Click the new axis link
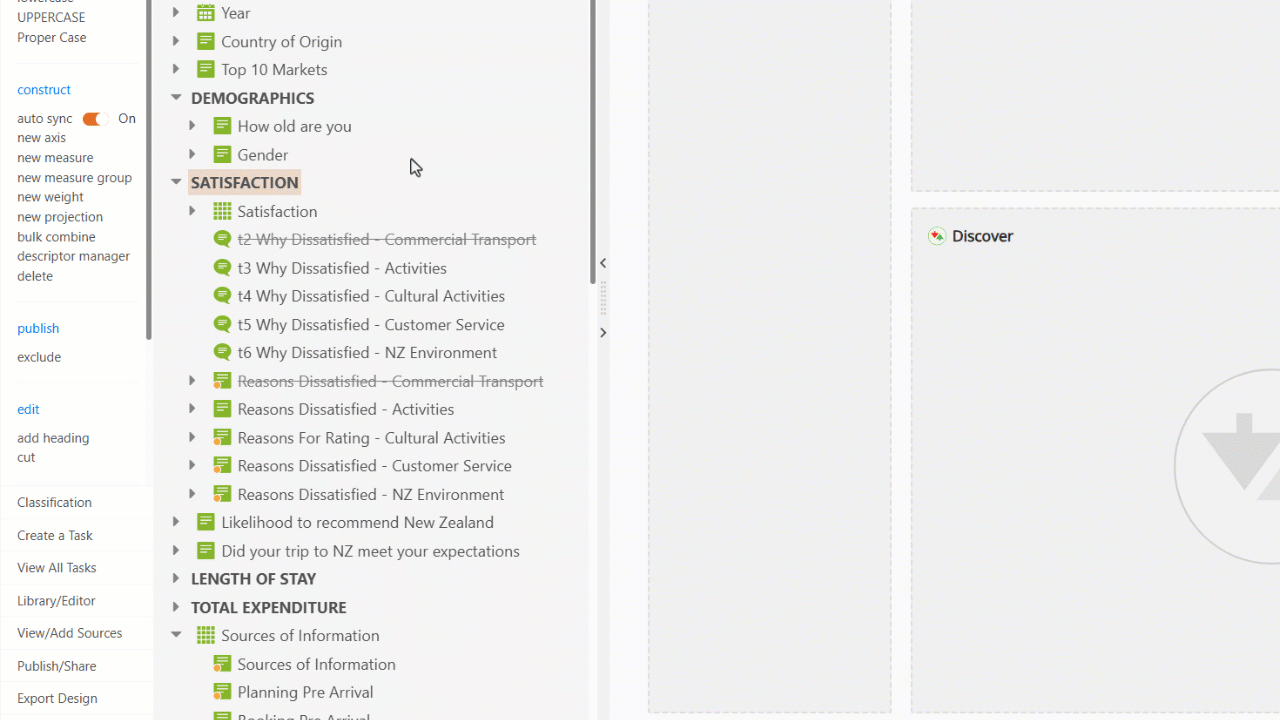 (41, 138)
